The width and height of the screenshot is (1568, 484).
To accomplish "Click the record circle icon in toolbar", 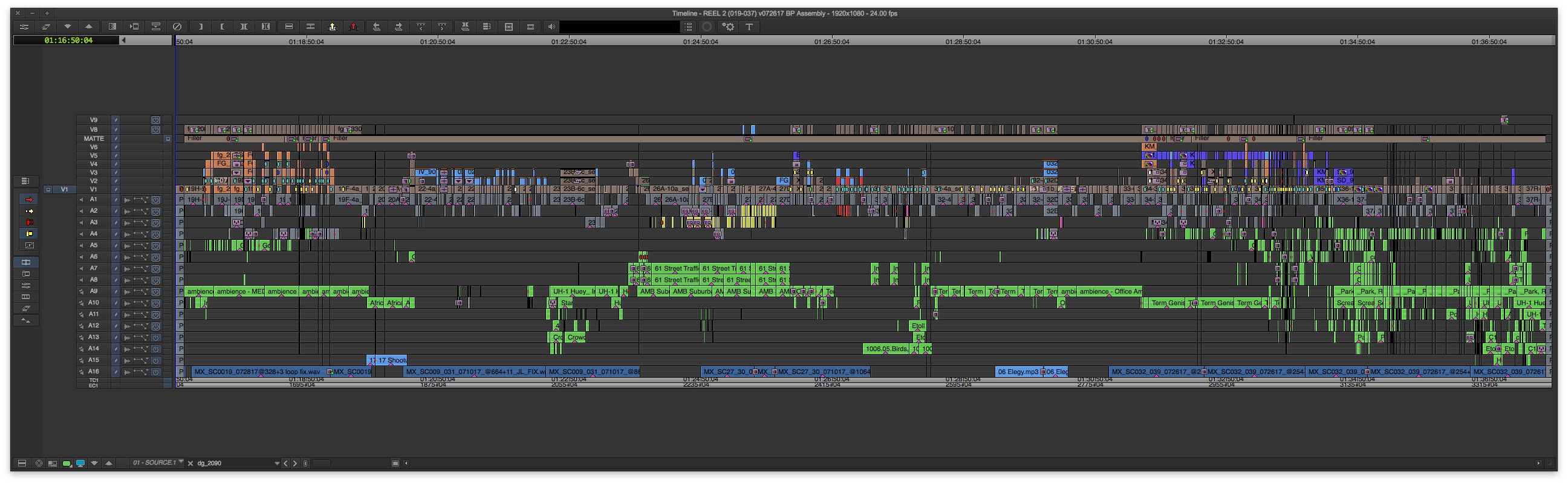I will 707,27.
